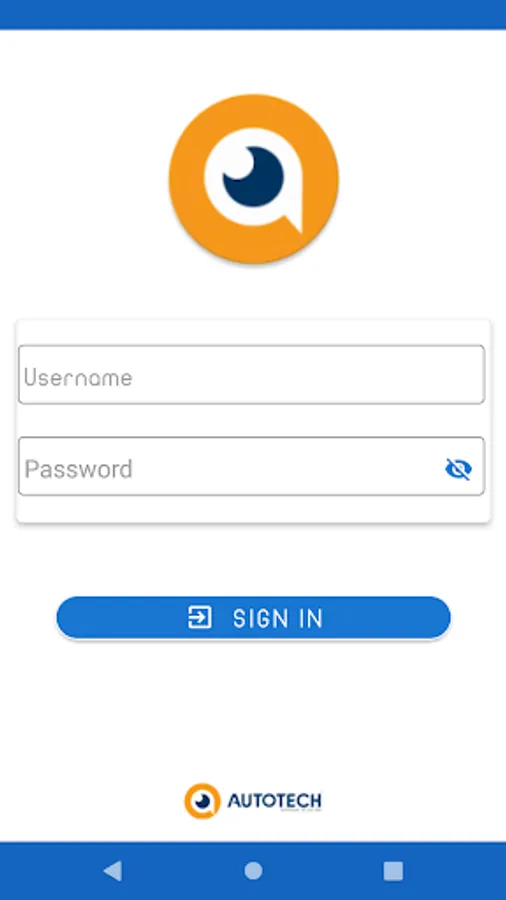Click the white login card's bottom edge
Screen dimensions: 506x900
point(253,521)
